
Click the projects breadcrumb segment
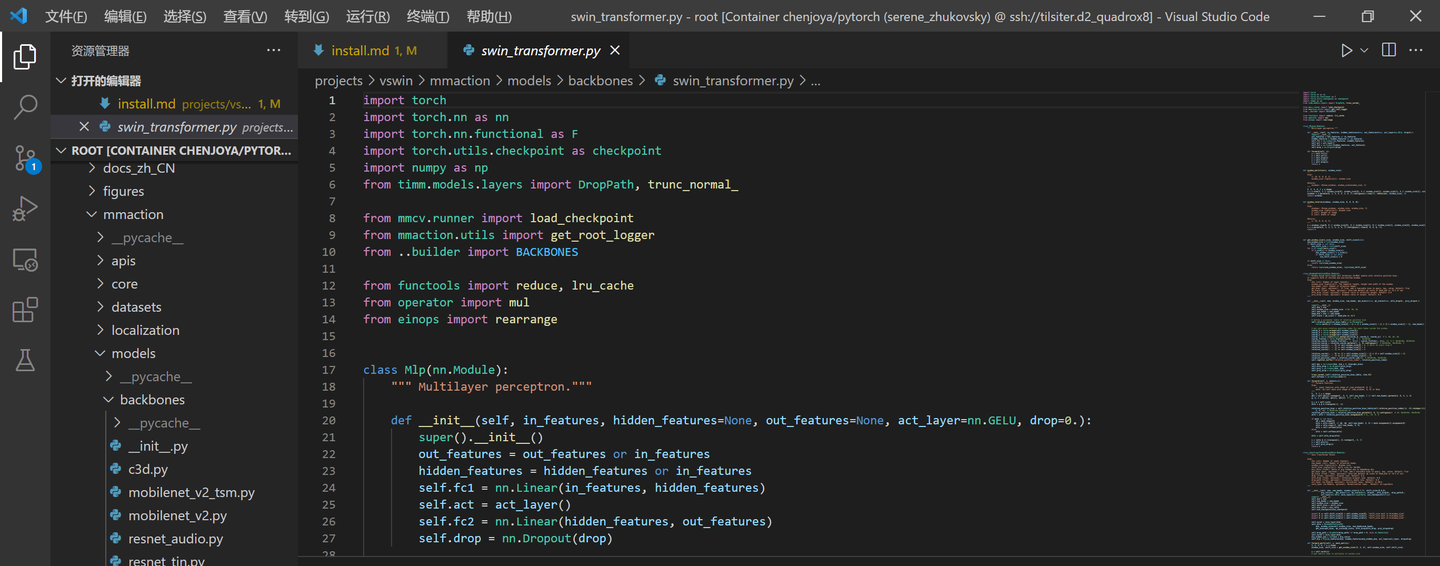(338, 81)
